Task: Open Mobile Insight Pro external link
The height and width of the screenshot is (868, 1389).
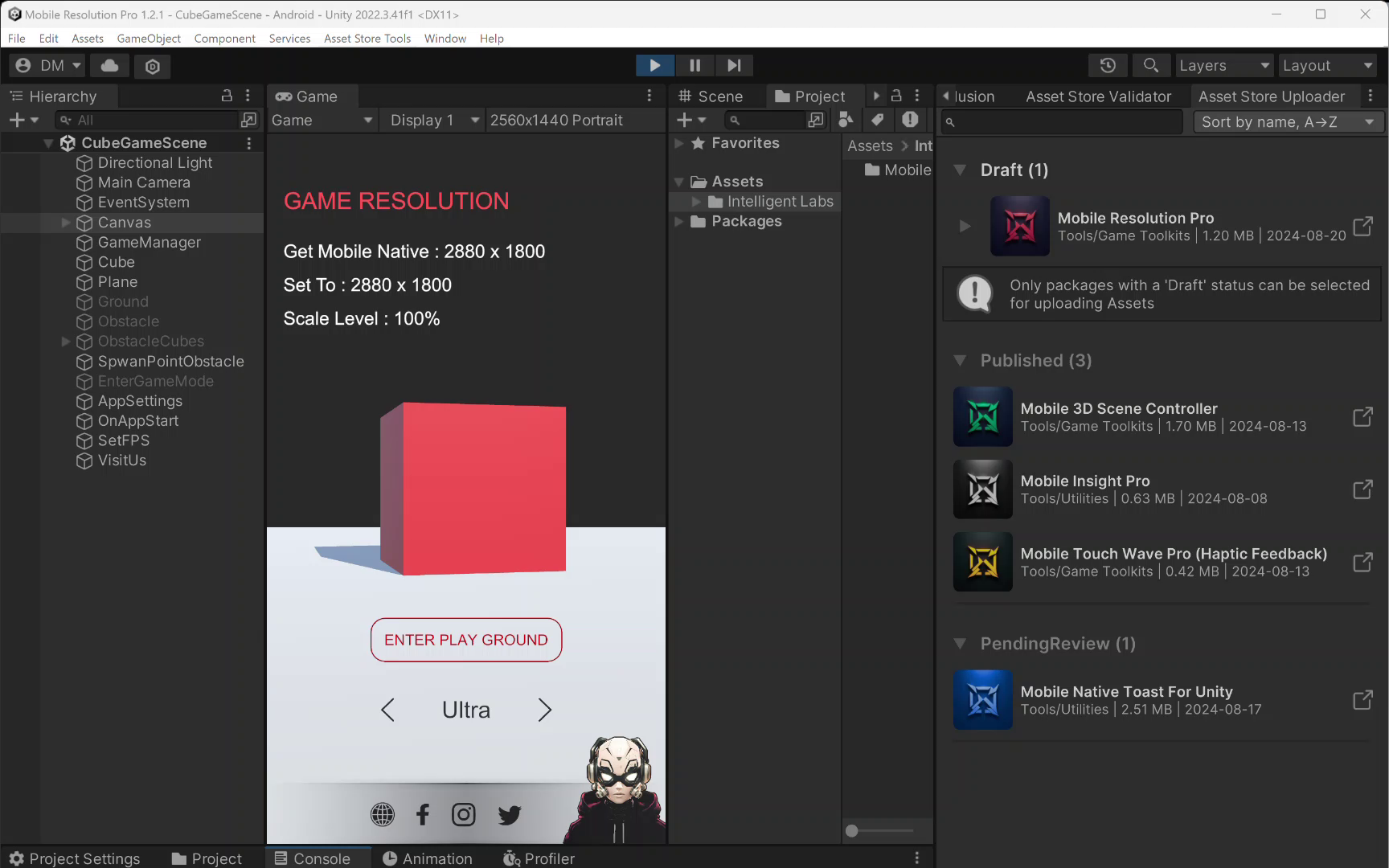Action: (x=1362, y=489)
